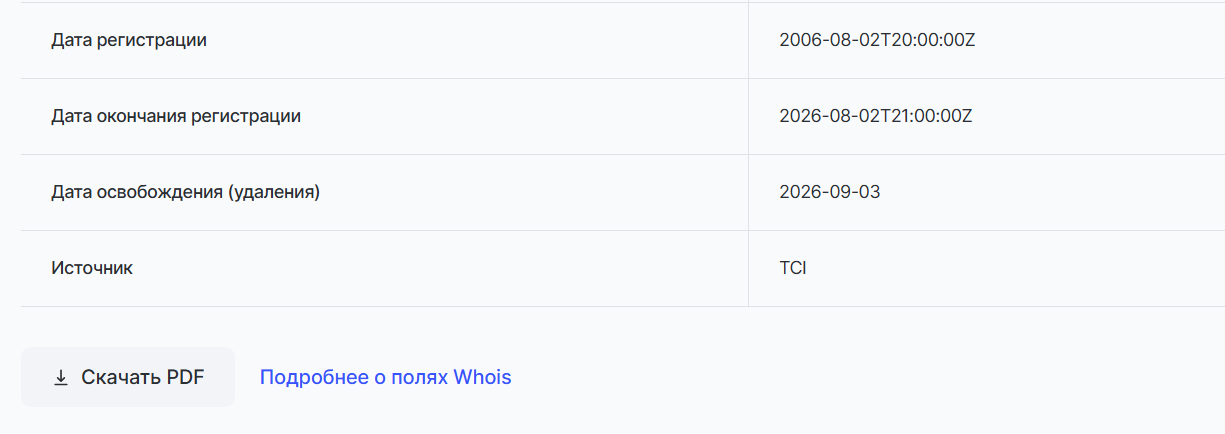The height and width of the screenshot is (434, 1225).
Task: Click the word Скачать on the download button
Action: pyautogui.click(x=121, y=377)
